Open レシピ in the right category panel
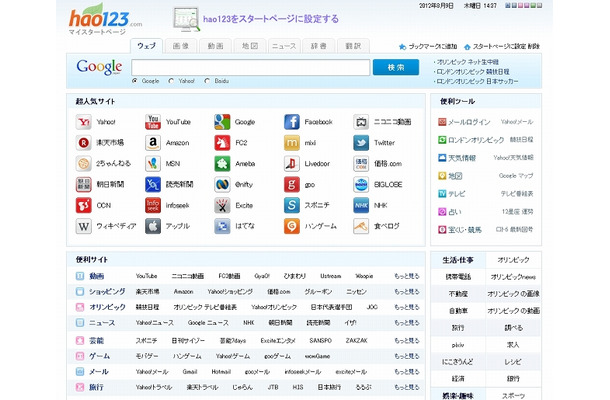The height and width of the screenshot is (400, 610). [513, 362]
